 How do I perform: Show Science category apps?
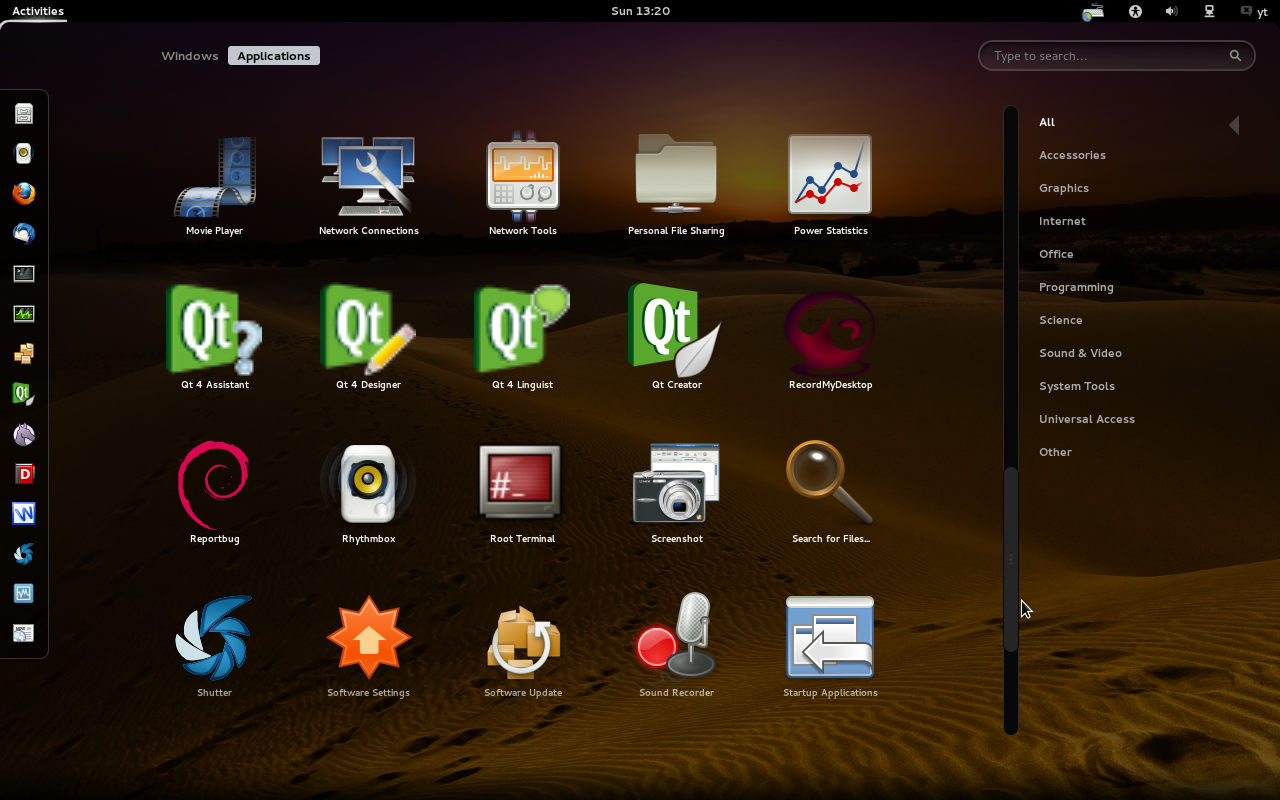coord(1060,320)
